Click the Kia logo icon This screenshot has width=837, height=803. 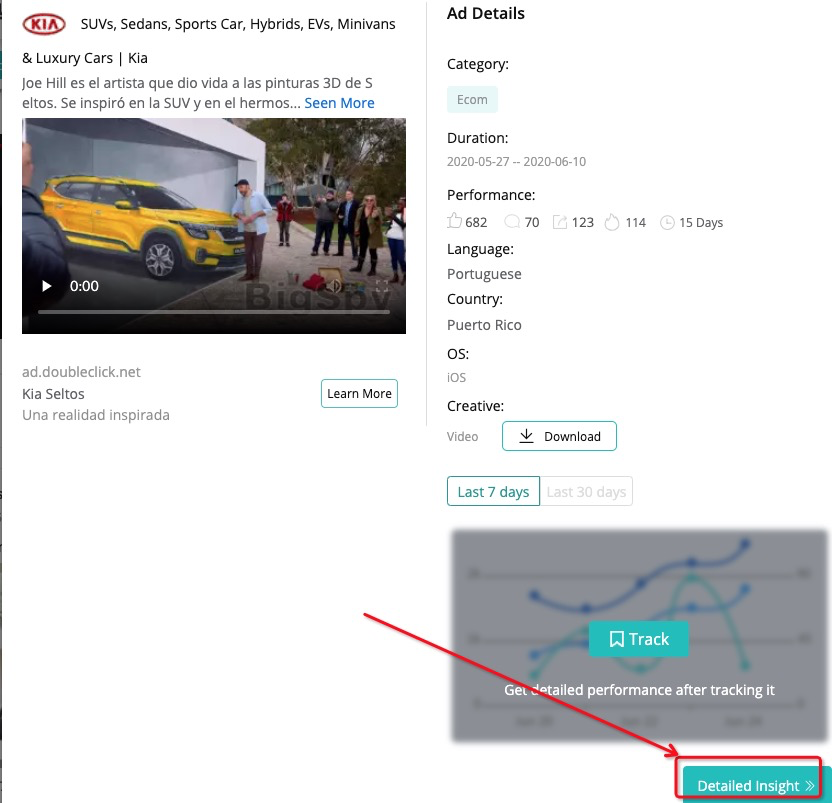[x=44, y=24]
